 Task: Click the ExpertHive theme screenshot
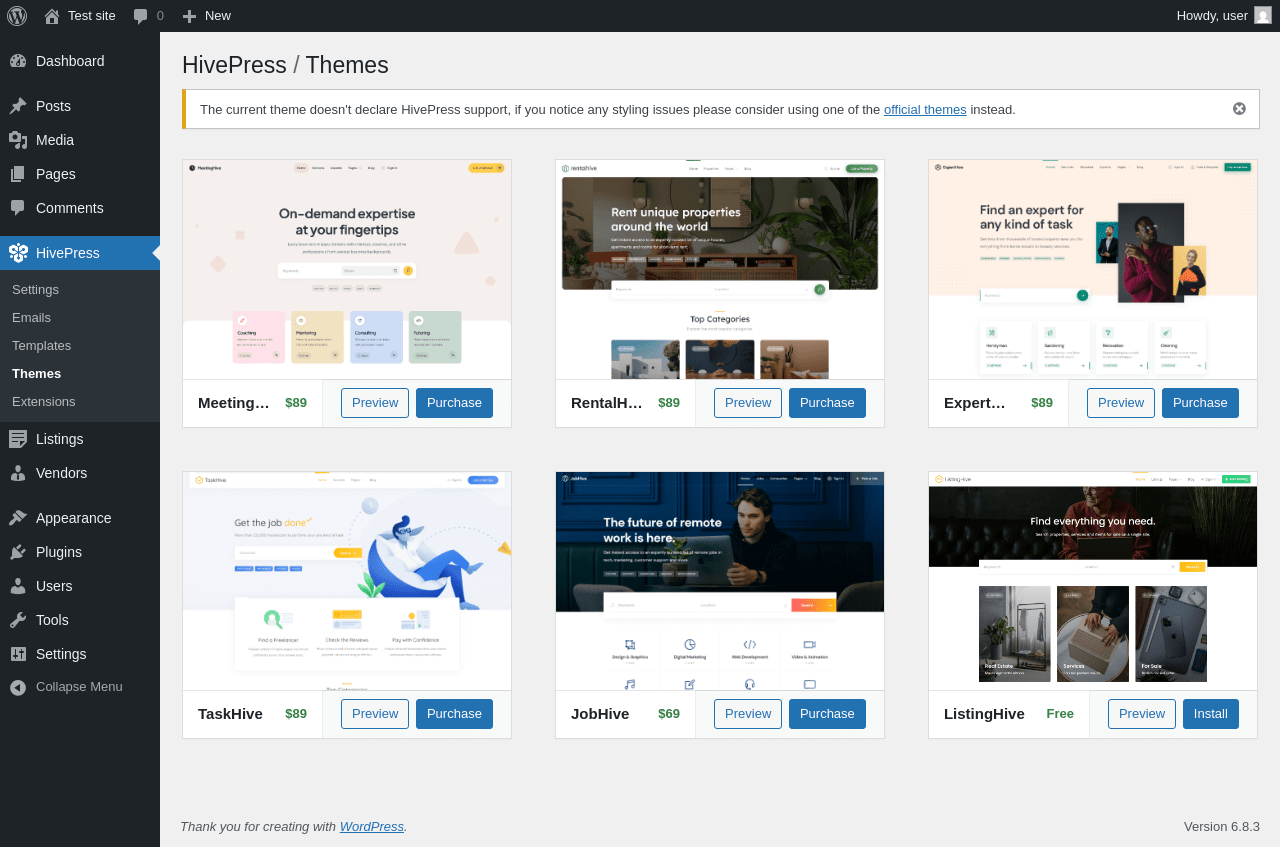pyautogui.click(x=1093, y=270)
